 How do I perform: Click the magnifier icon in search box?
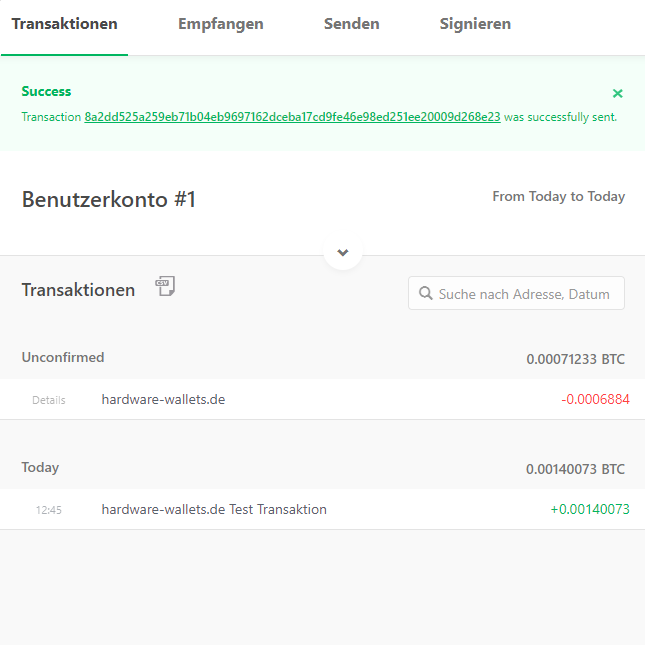pyautogui.click(x=426, y=294)
